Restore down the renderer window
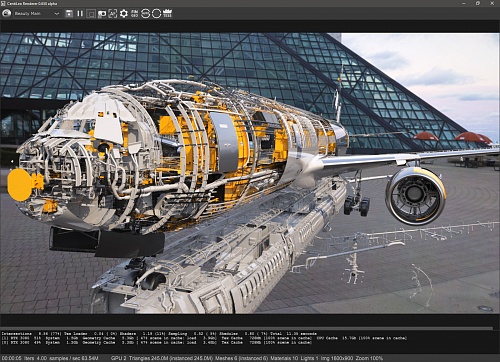 (478, 3)
